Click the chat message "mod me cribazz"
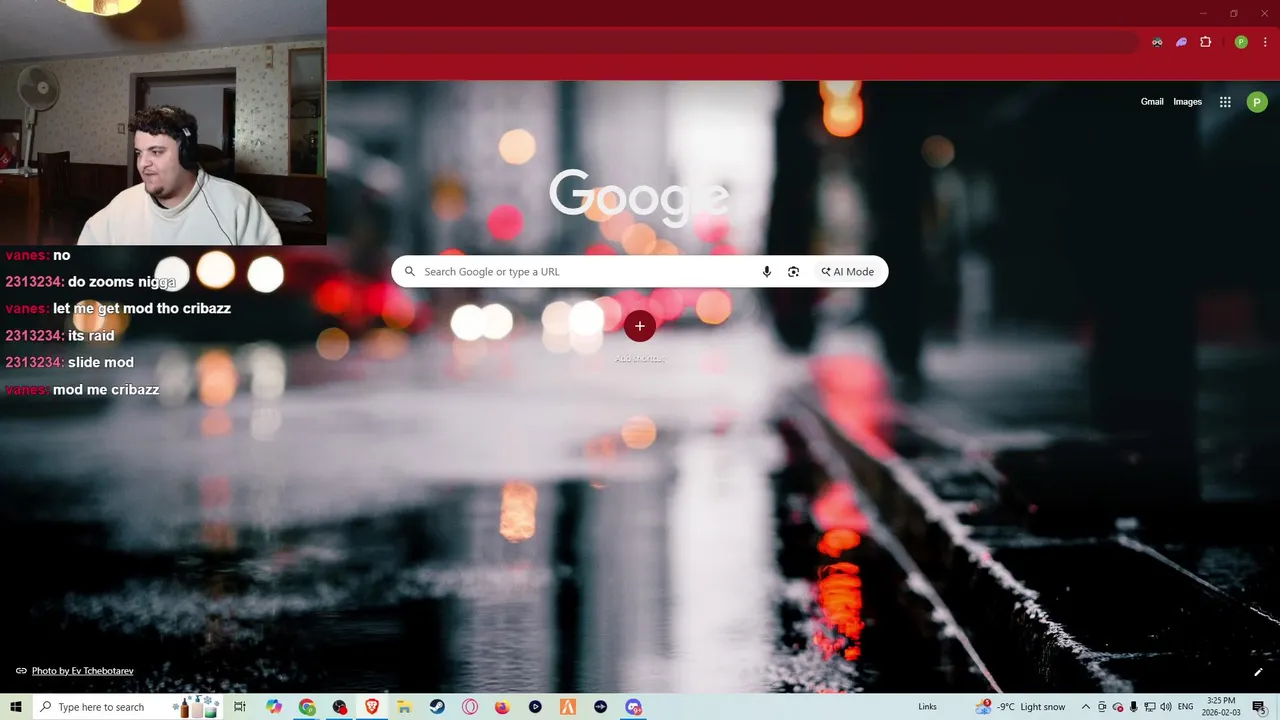The image size is (1280, 720). pyautogui.click(x=106, y=389)
